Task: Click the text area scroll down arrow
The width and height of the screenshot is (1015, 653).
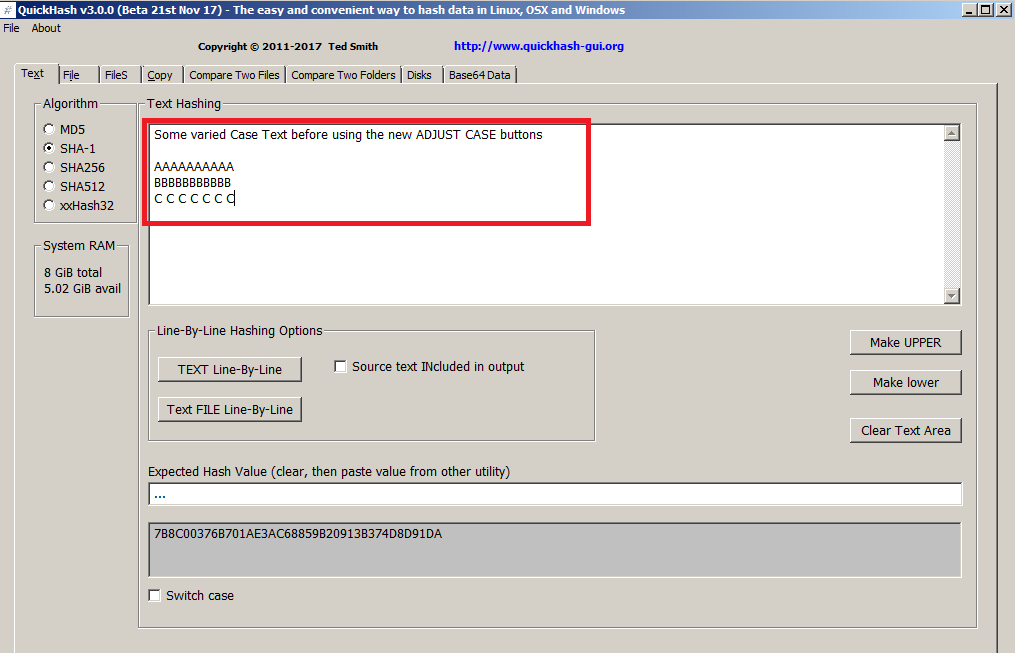Action: tap(952, 296)
